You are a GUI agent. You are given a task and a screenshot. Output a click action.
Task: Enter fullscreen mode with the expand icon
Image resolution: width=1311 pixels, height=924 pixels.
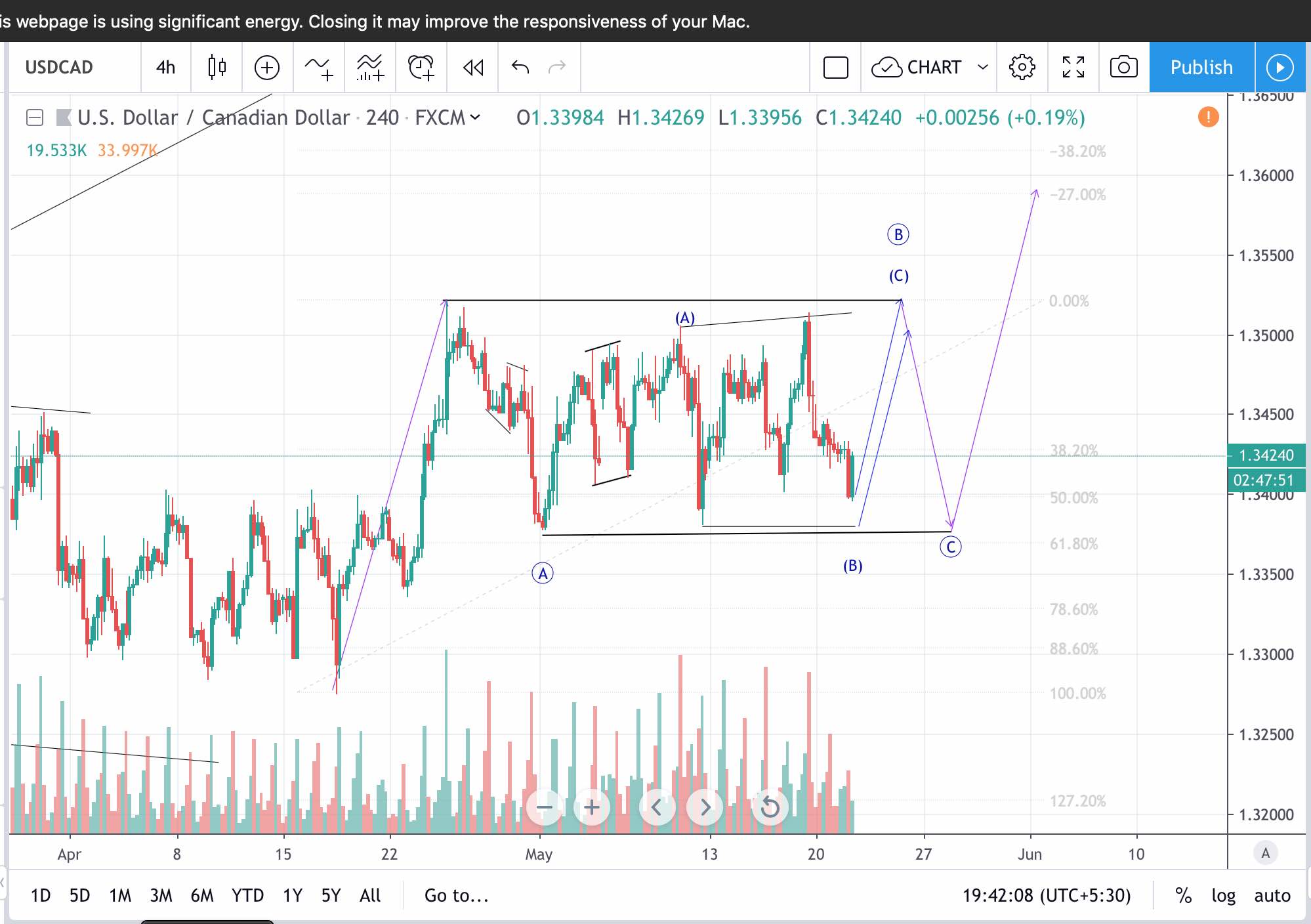tap(1073, 67)
